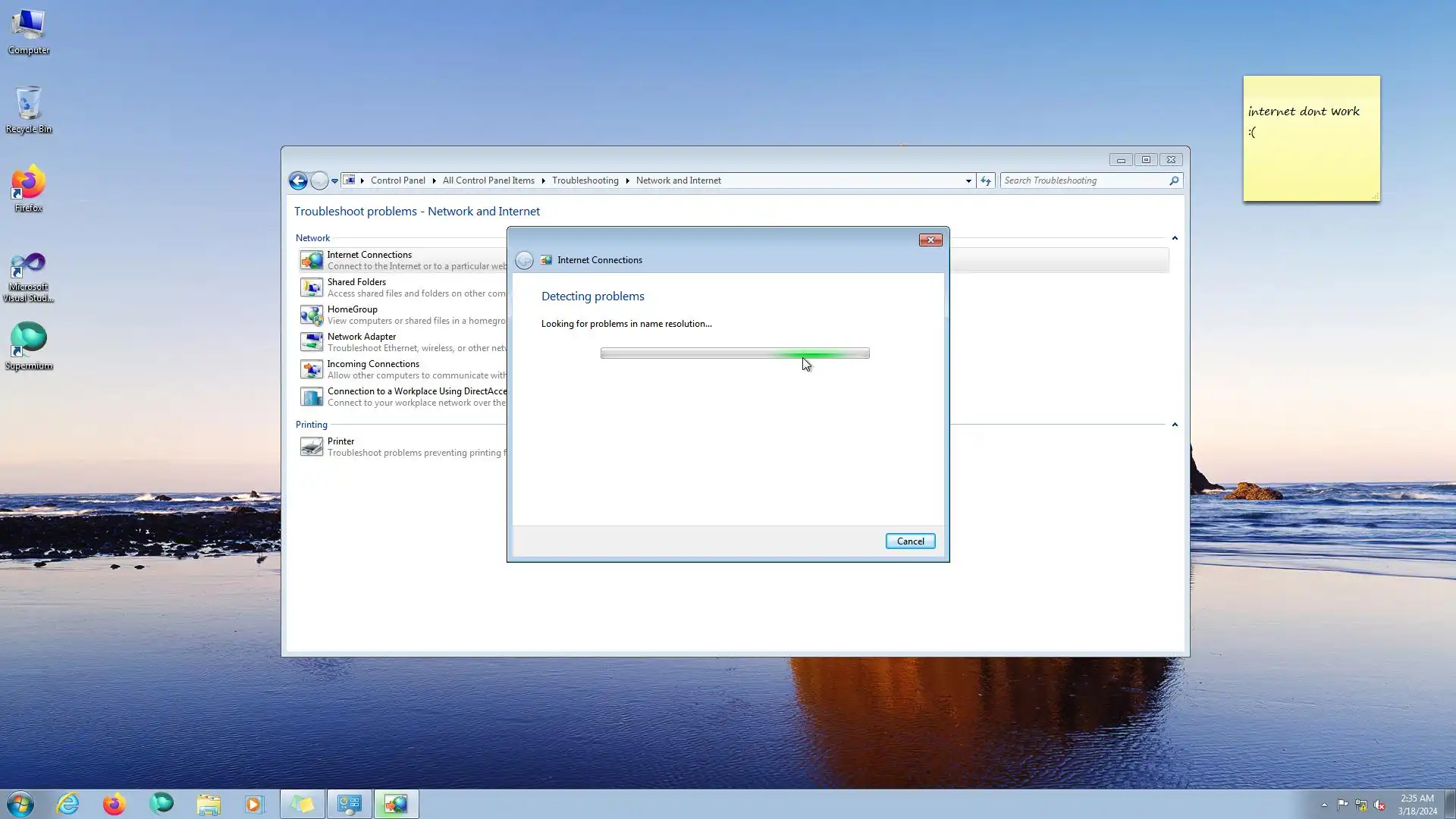Click the Shared Folders troubleshooter icon
Screen dimensions: 1456x819
(311, 287)
